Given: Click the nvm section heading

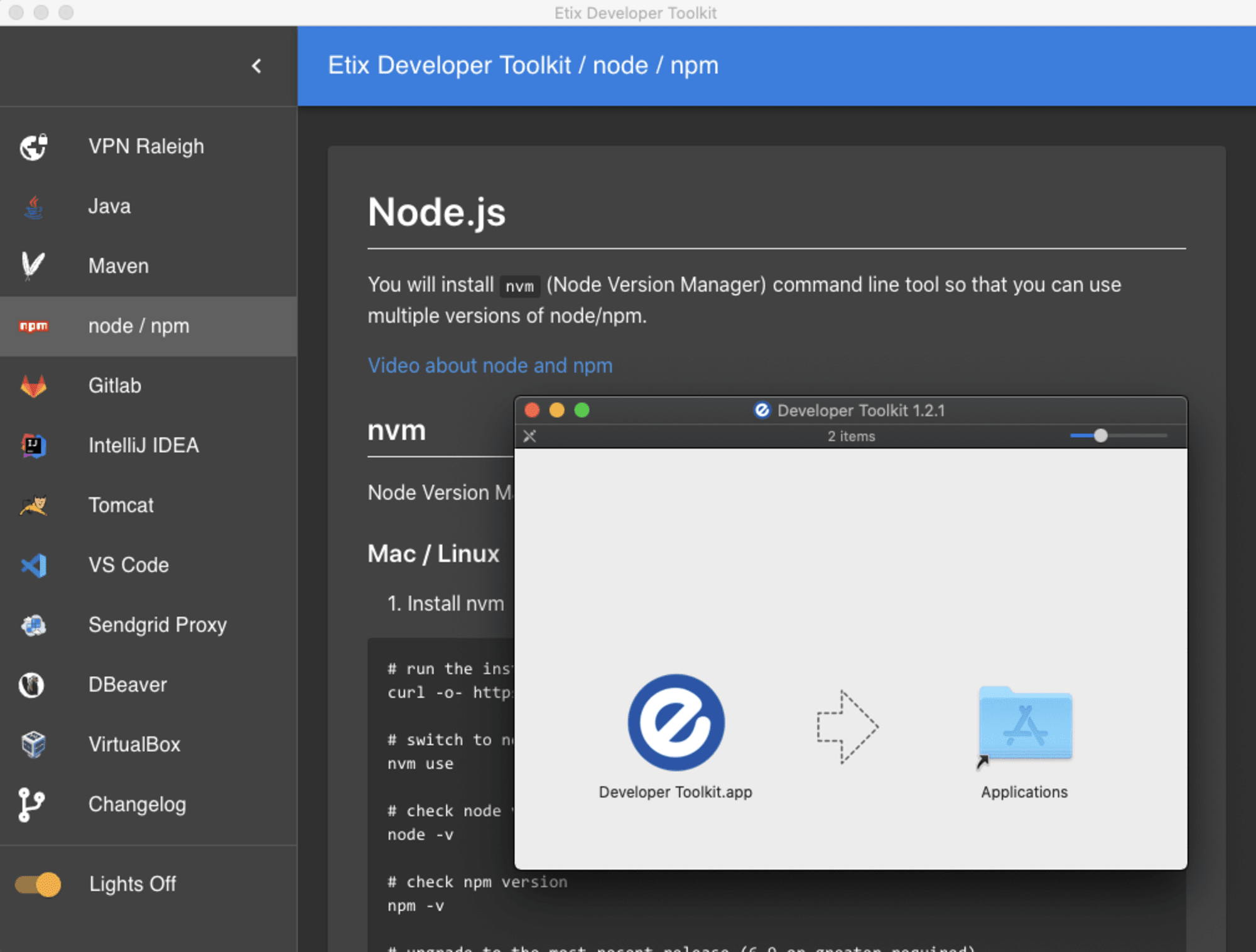Looking at the screenshot, I should pos(397,430).
